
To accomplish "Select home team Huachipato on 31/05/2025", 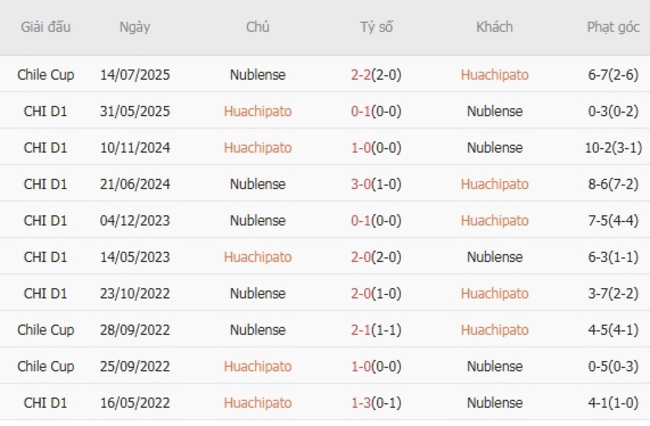I will coord(258,111).
